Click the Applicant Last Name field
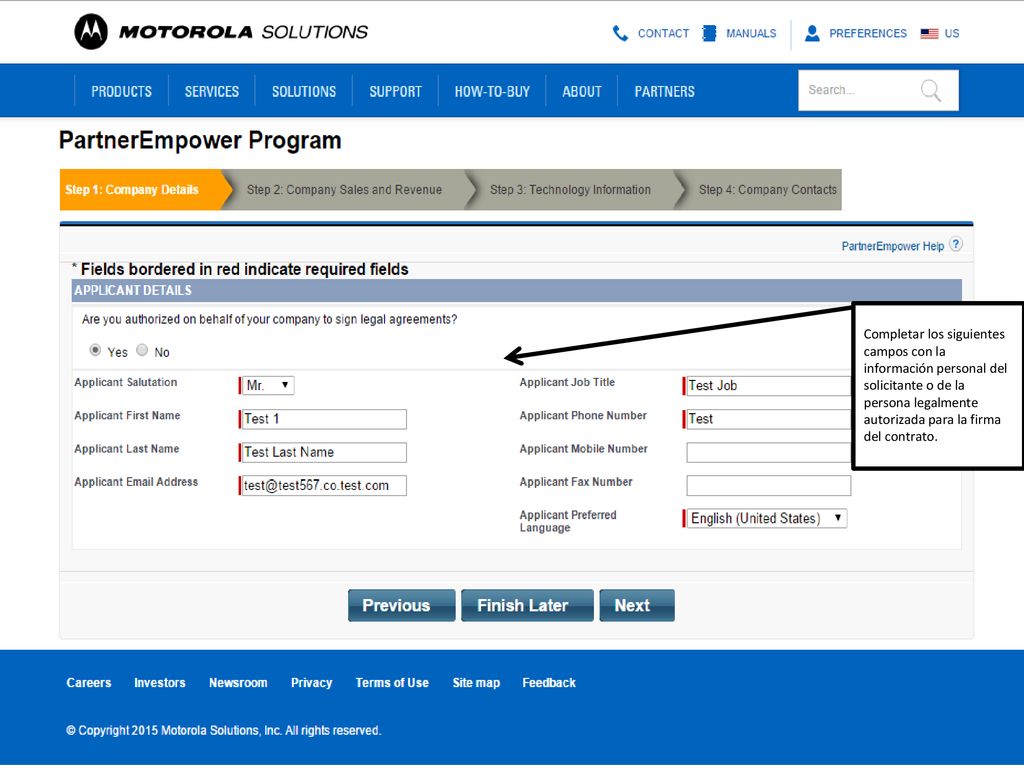 point(323,453)
